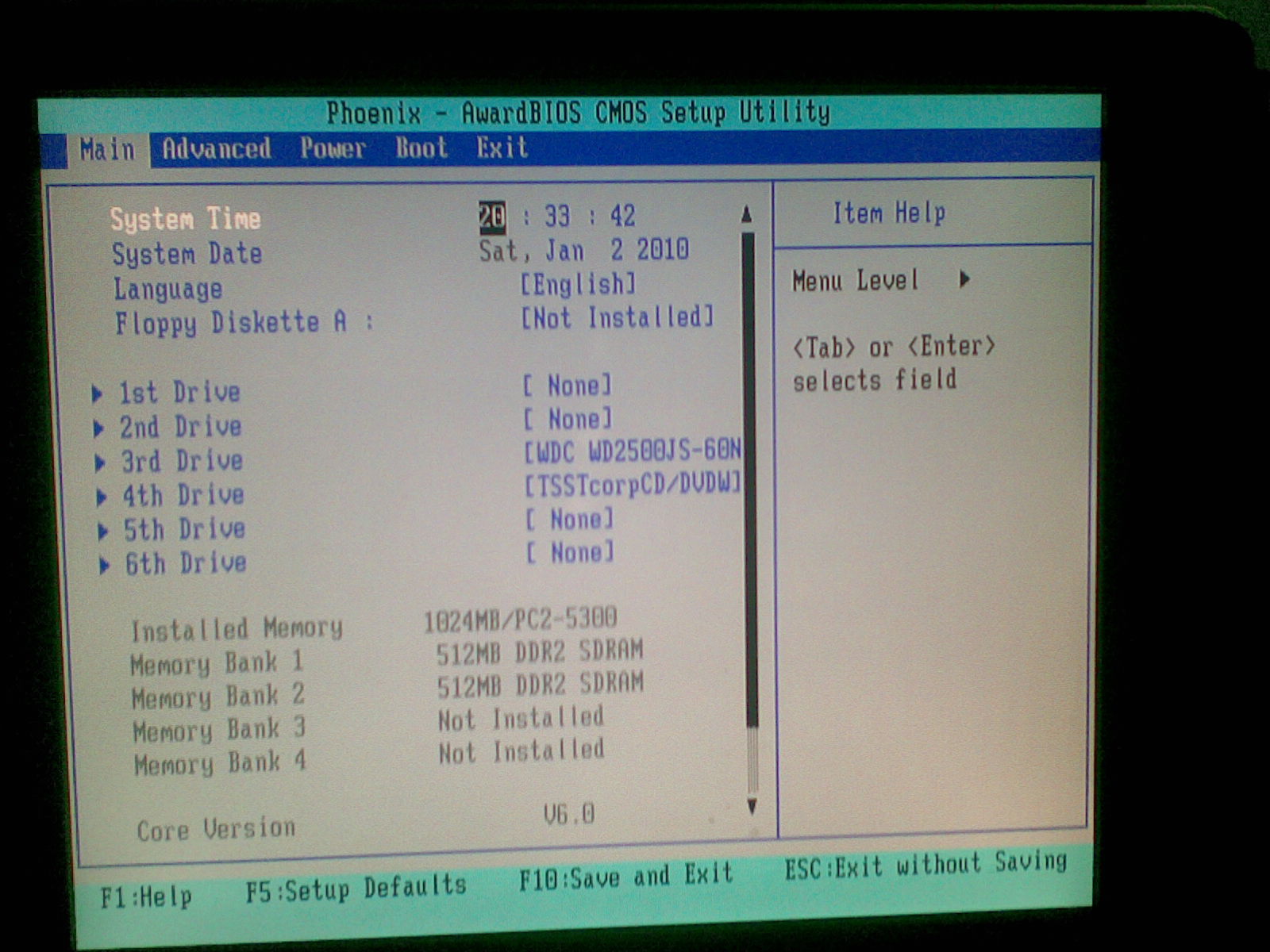
Task: Click the Item Help heading
Action: (x=889, y=213)
